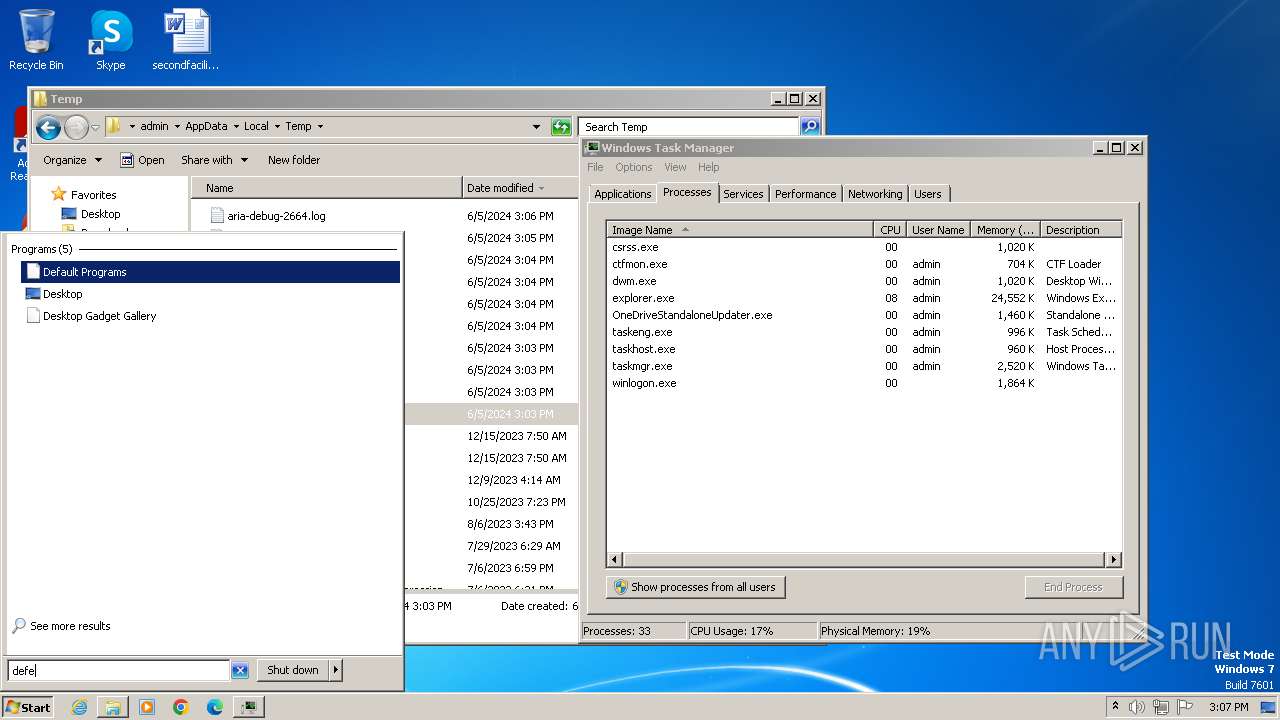1280x720 pixels.
Task: Open the Skype desktop shortcut
Action: tap(110, 40)
